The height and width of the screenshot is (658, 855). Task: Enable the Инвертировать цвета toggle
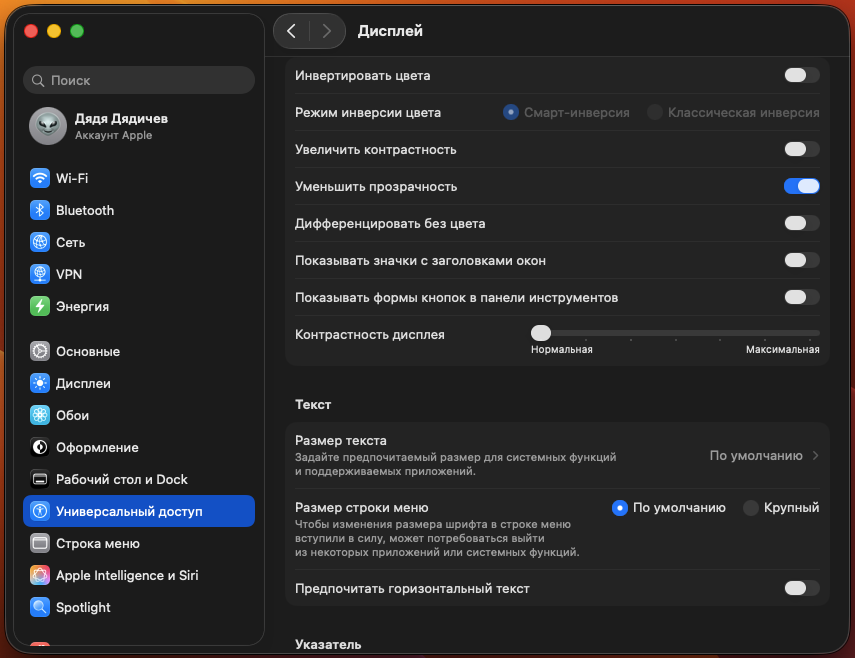pyautogui.click(x=802, y=75)
